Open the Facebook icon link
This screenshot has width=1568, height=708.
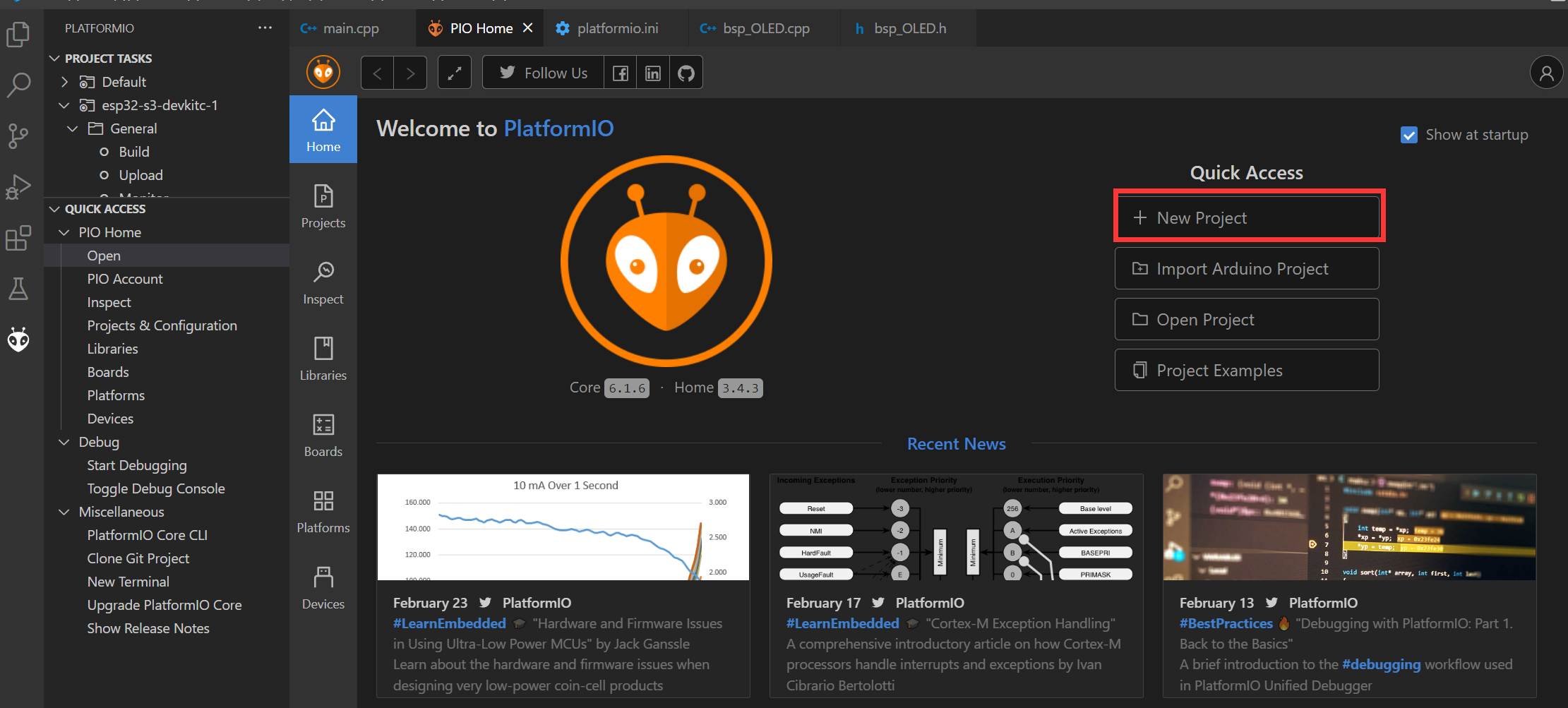(620, 73)
